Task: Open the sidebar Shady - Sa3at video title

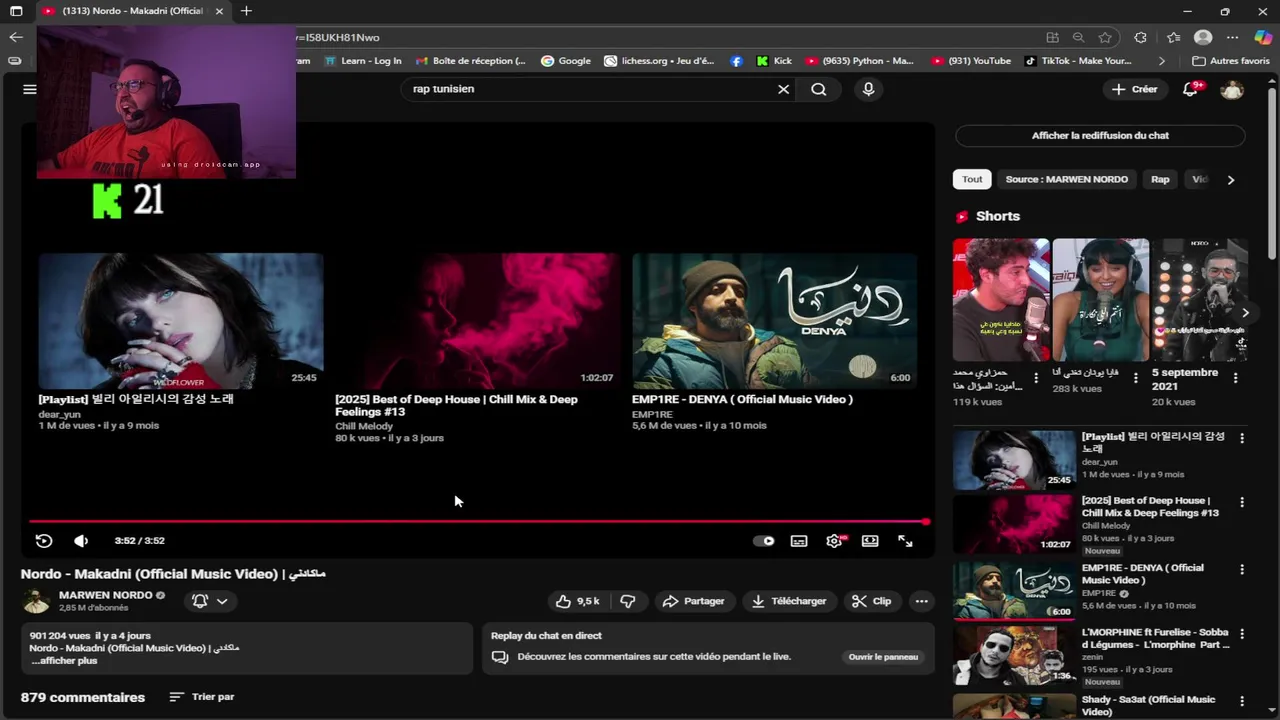Action: (1148, 705)
